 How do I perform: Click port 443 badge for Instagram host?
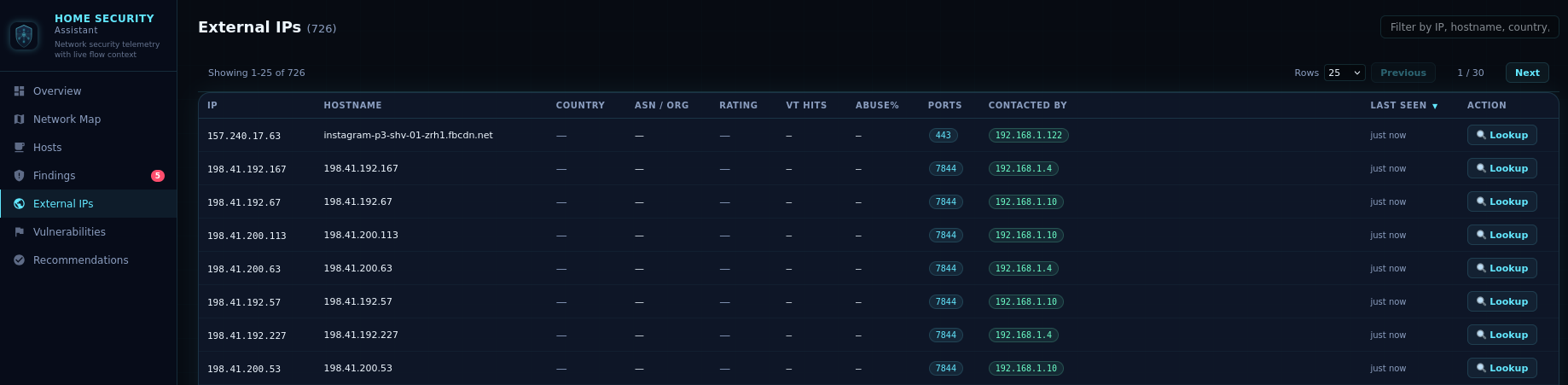[x=943, y=136]
